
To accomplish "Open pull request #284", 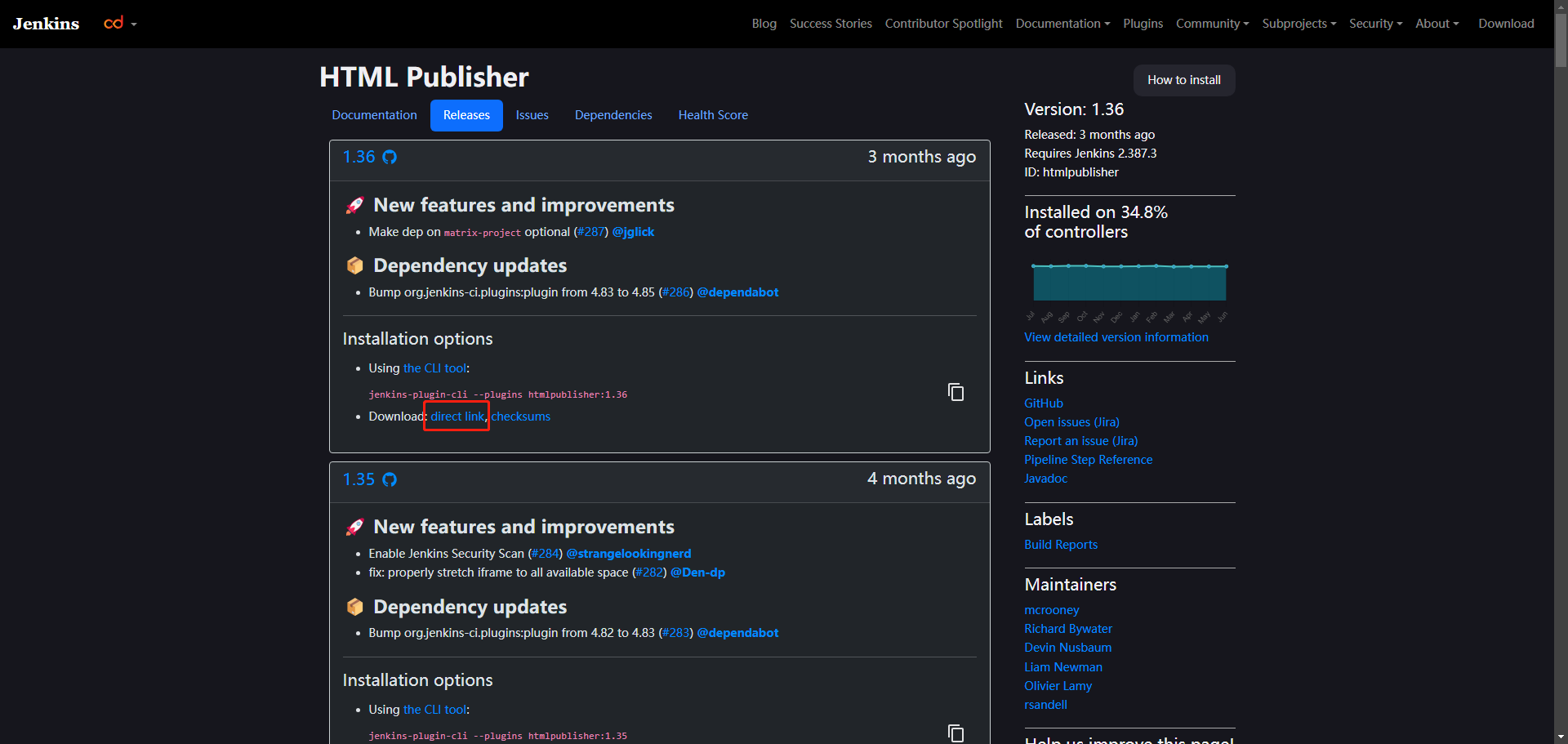I will click(546, 554).
